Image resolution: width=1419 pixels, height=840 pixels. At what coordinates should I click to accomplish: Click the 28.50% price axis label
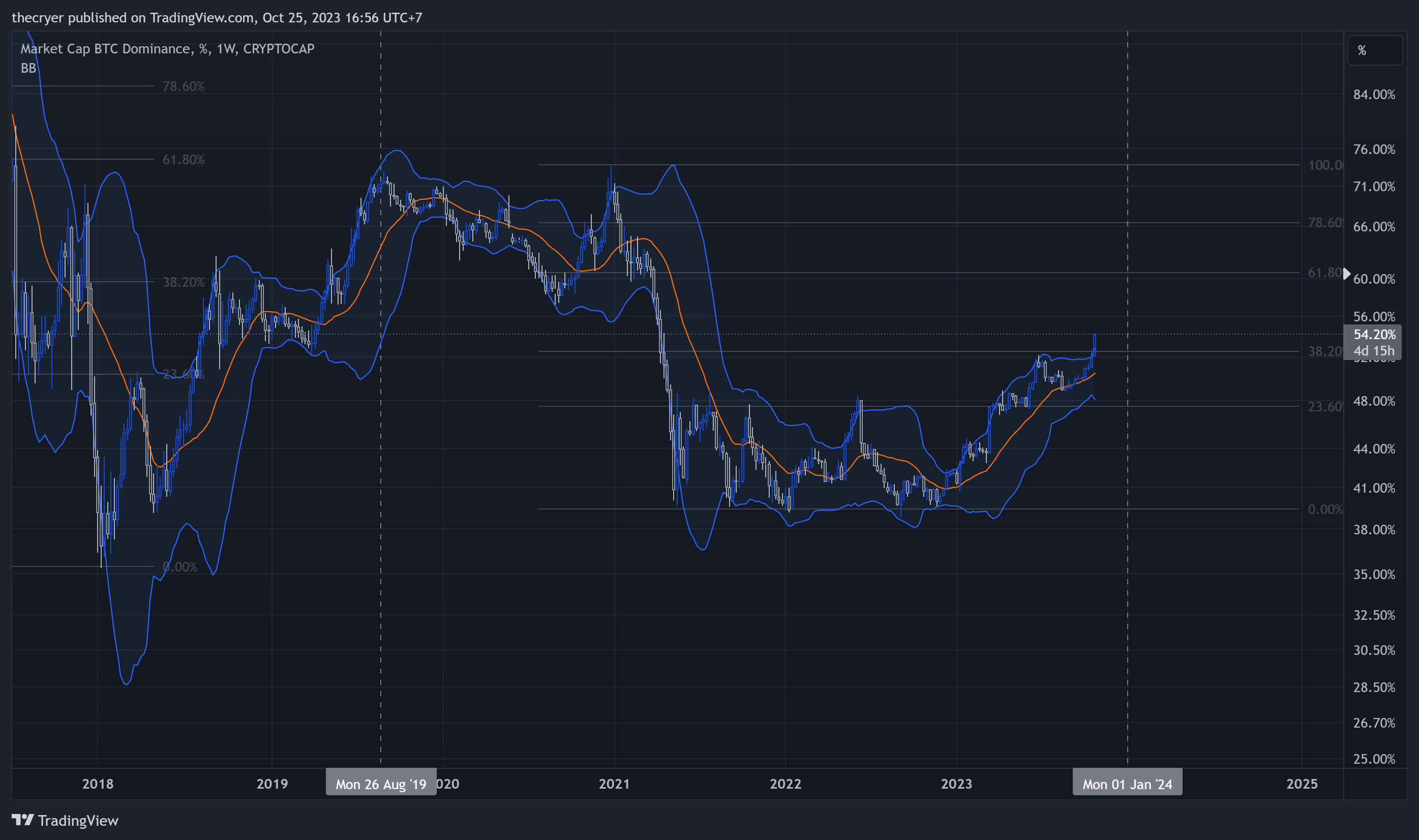point(1374,687)
